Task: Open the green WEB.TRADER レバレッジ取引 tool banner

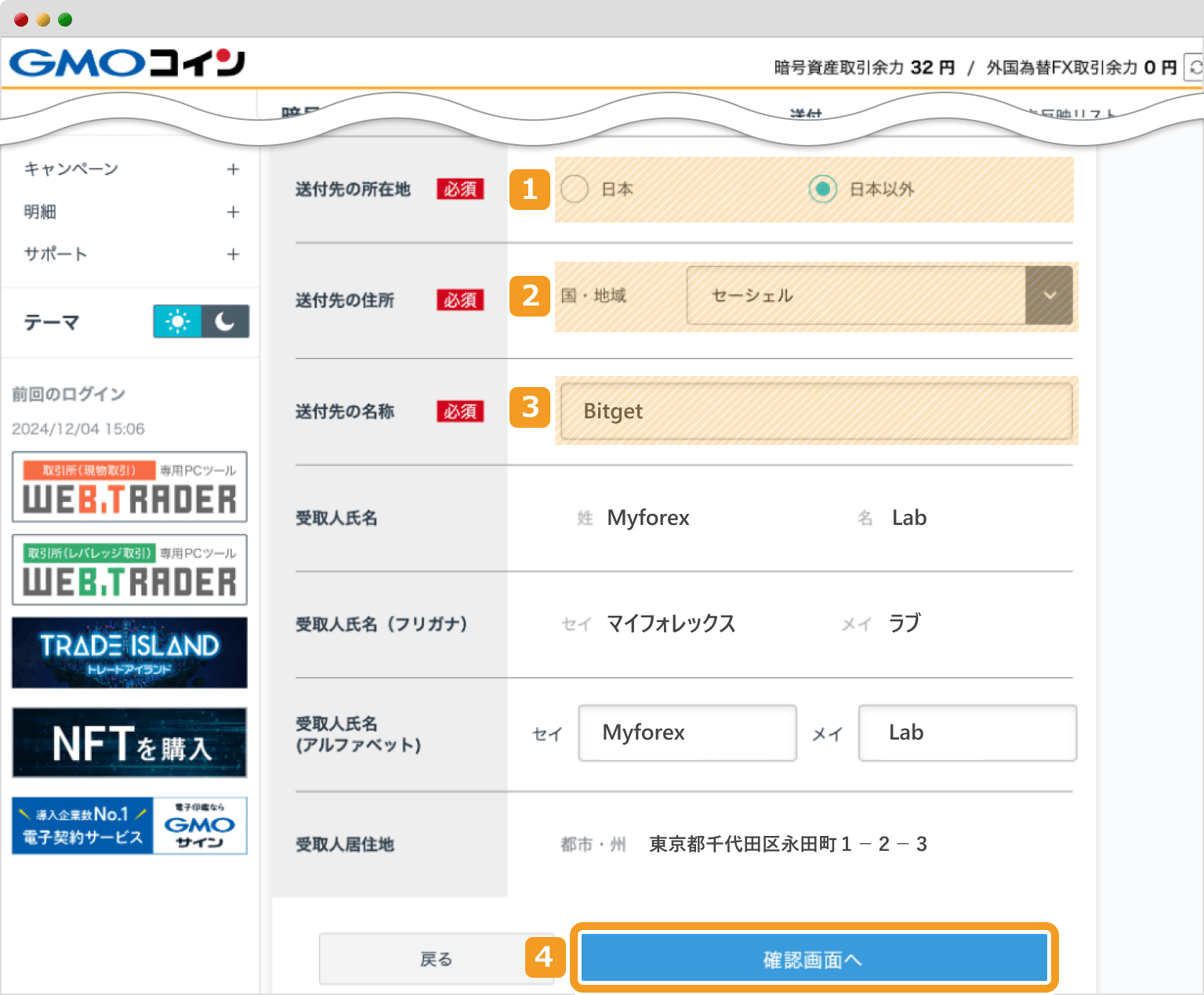Action: click(129, 570)
